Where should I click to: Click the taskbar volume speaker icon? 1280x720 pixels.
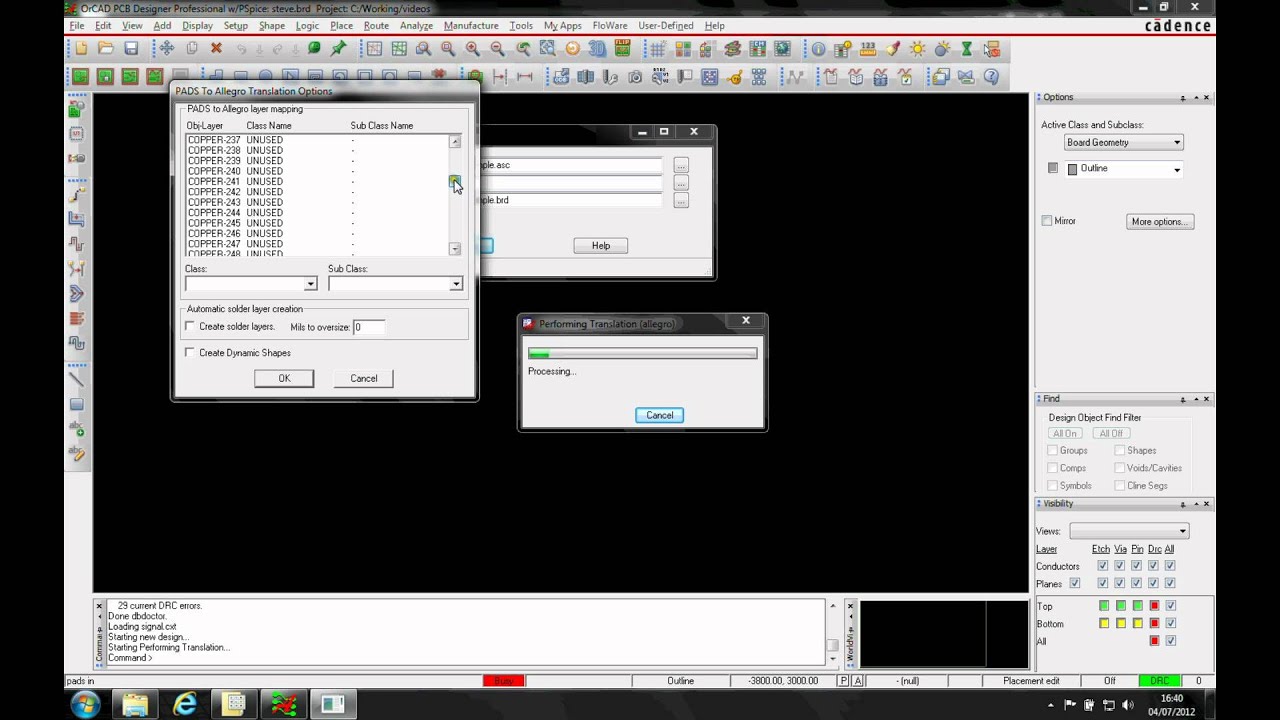click(1128, 705)
